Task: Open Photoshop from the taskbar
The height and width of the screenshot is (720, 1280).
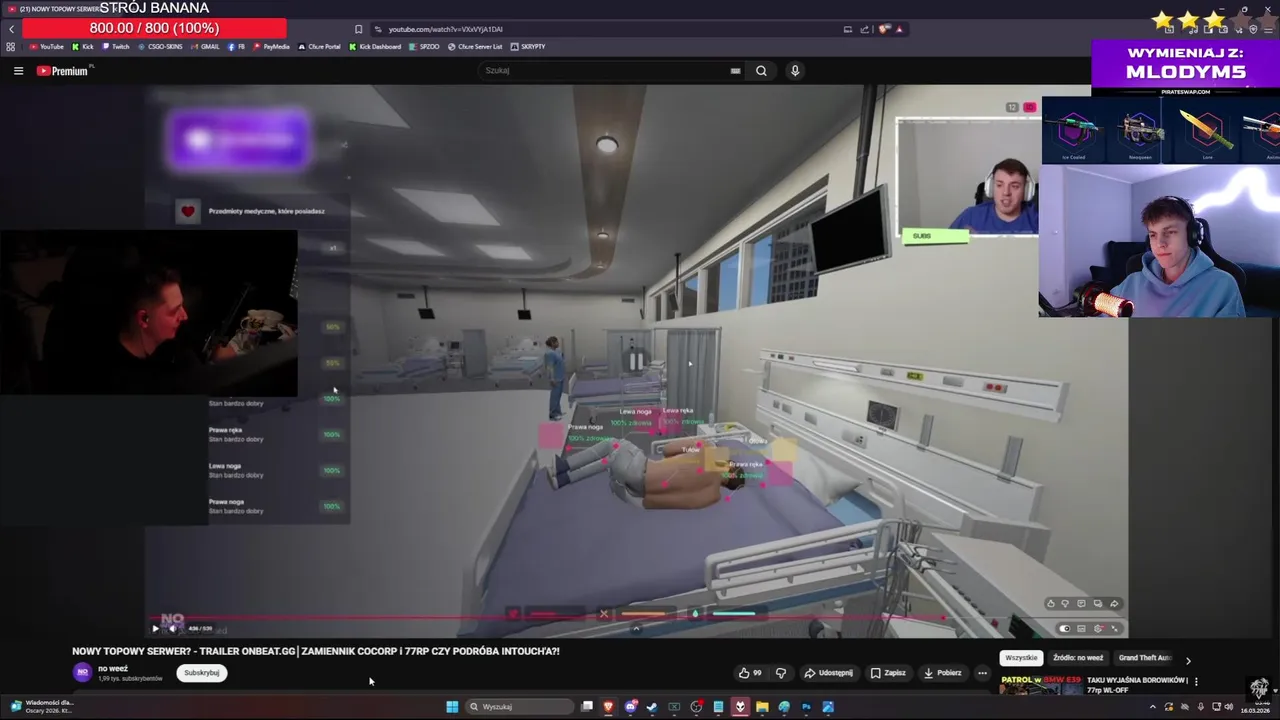Action: (806, 707)
